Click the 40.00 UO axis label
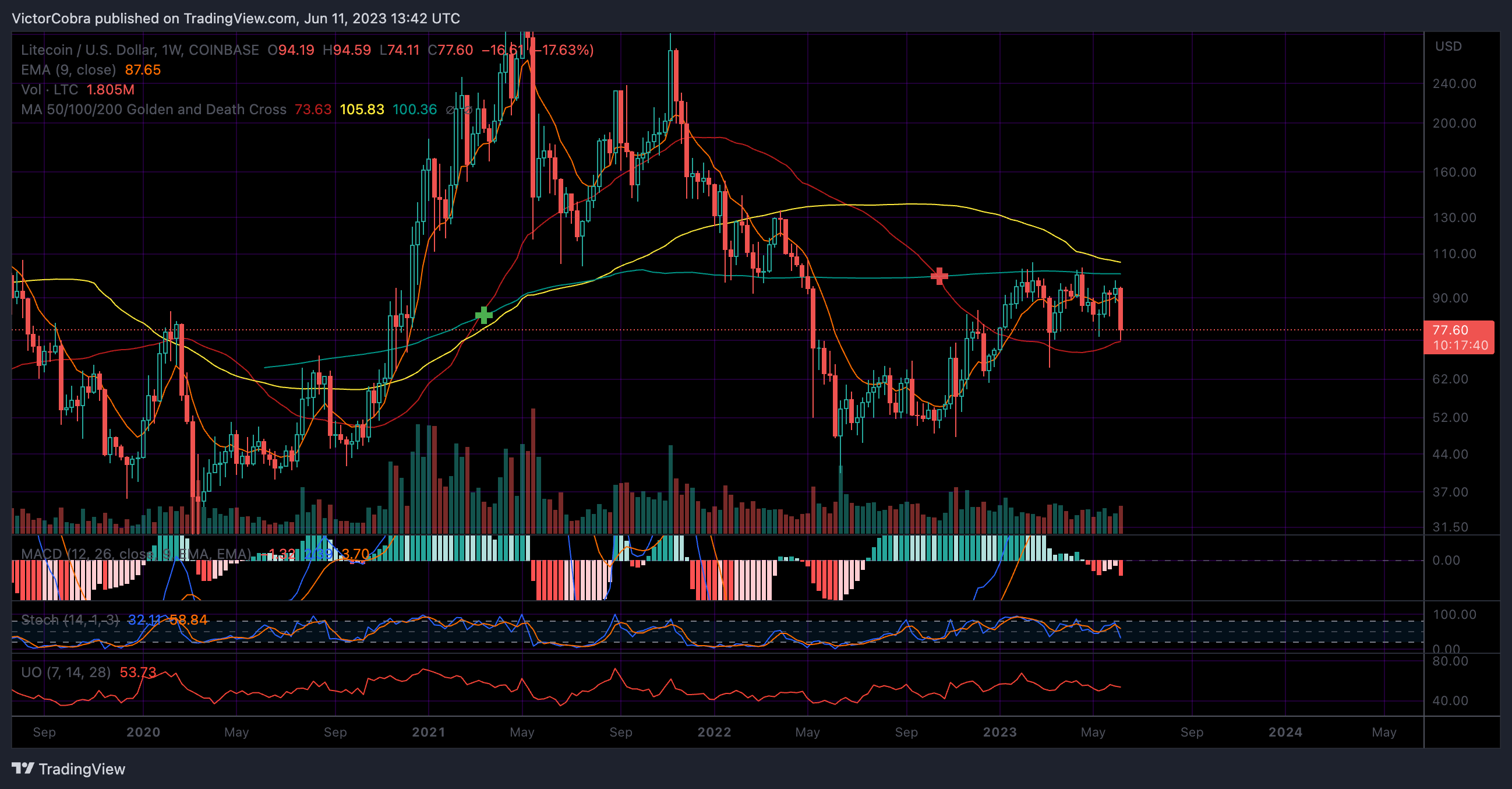This screenshot has height=789, width=1512. point(1450,701)
